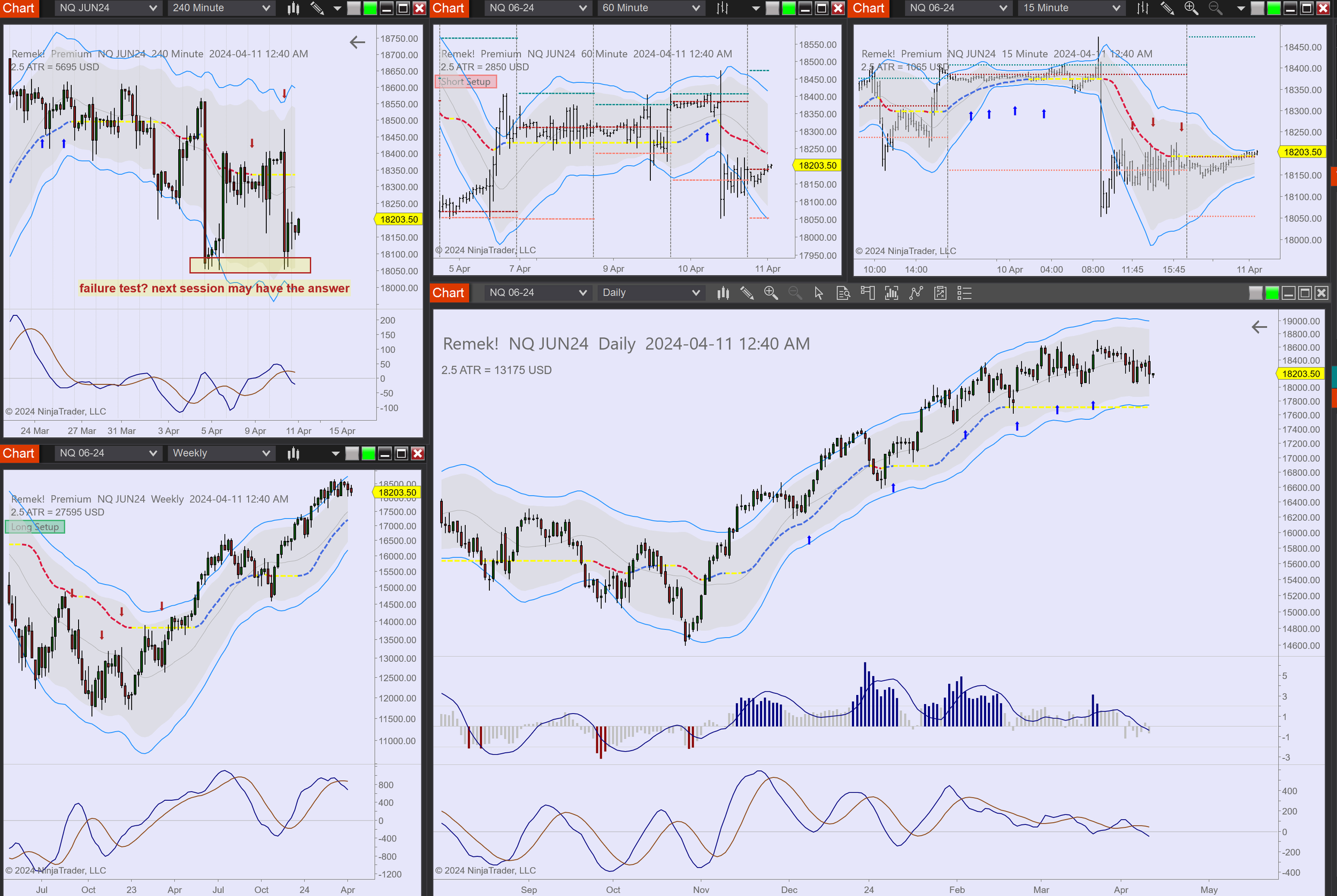Screen dimensions: 1337x896
Task: Click zoom in icon on 15 Minute chart
Action: point(1191,8)
